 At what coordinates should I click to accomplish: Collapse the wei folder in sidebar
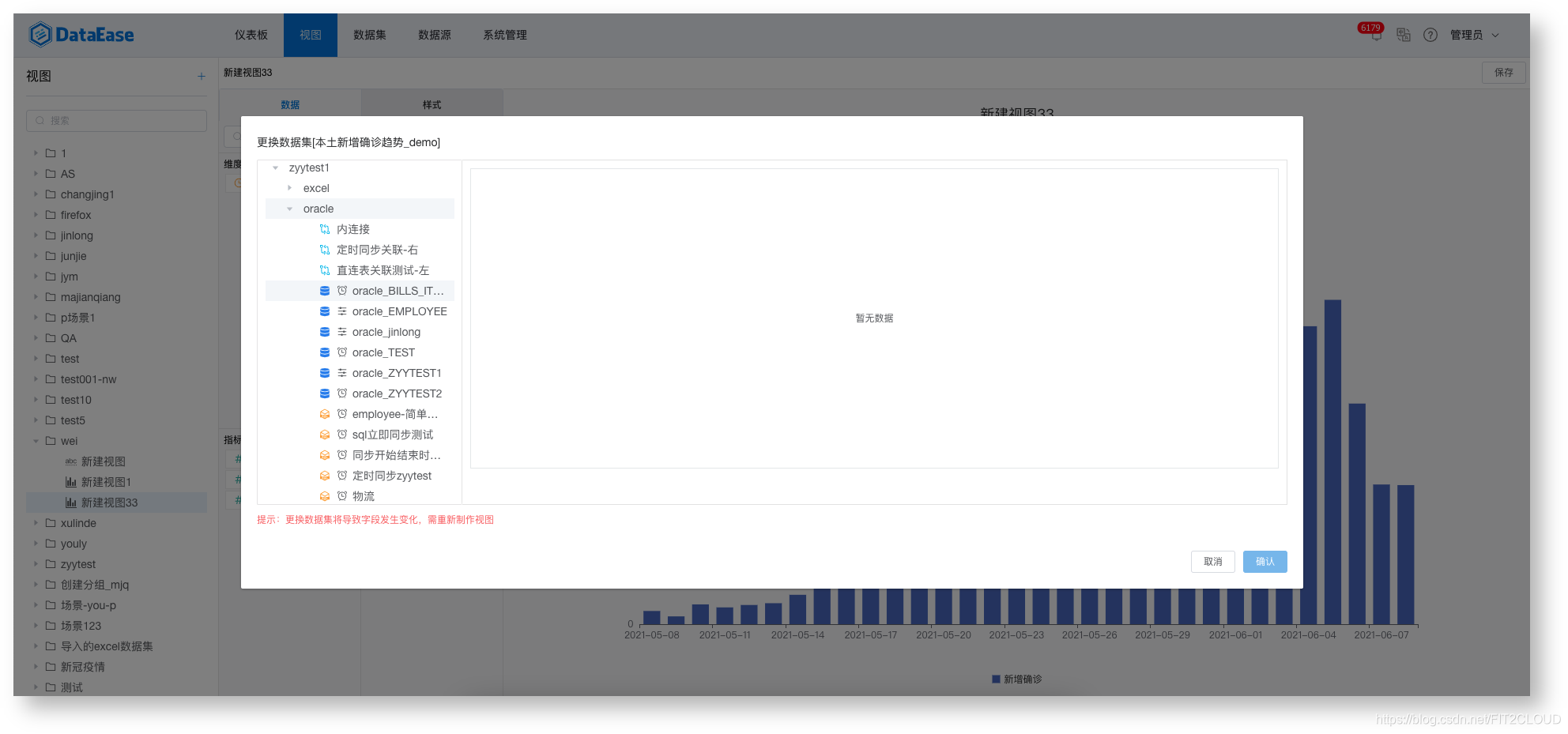[x=36, y=441]
